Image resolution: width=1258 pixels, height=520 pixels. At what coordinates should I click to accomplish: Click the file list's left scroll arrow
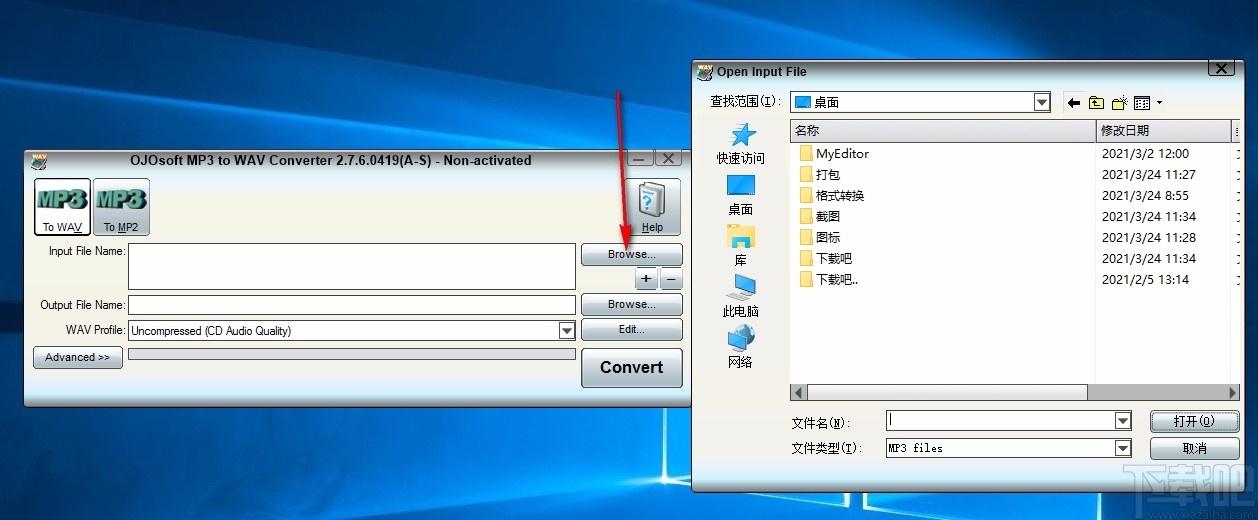coord(798,393)
